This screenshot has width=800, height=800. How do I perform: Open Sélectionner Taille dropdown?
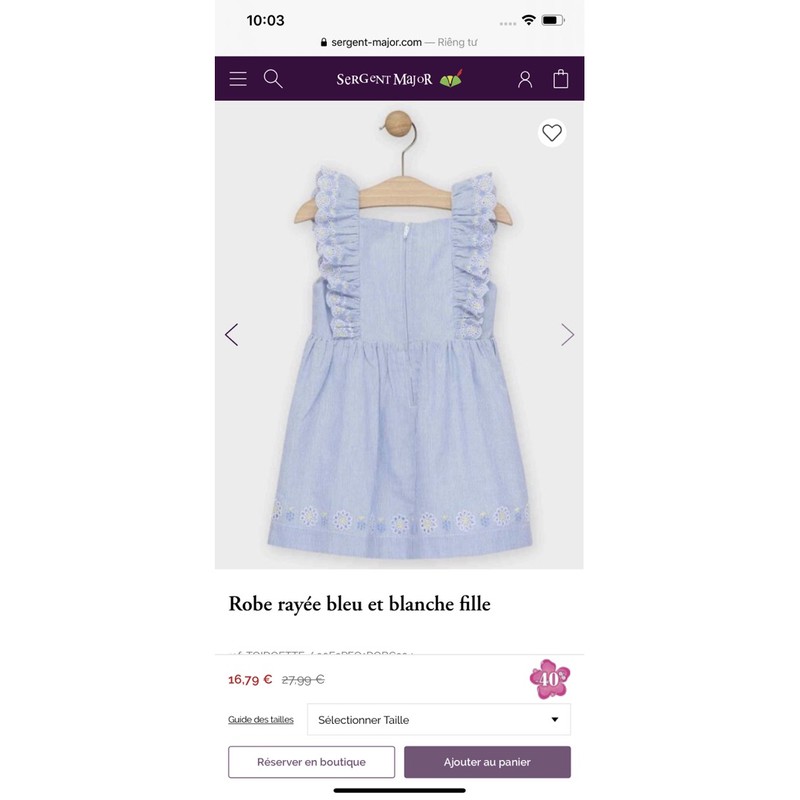click(439, 719)
